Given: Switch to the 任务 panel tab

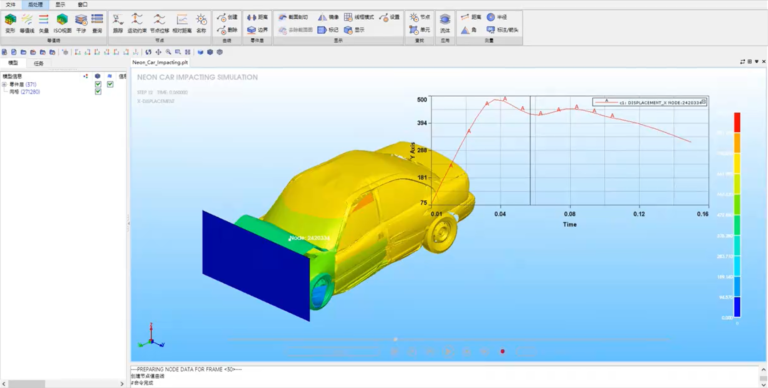Looking at the screenshot, I should (38, 63).
